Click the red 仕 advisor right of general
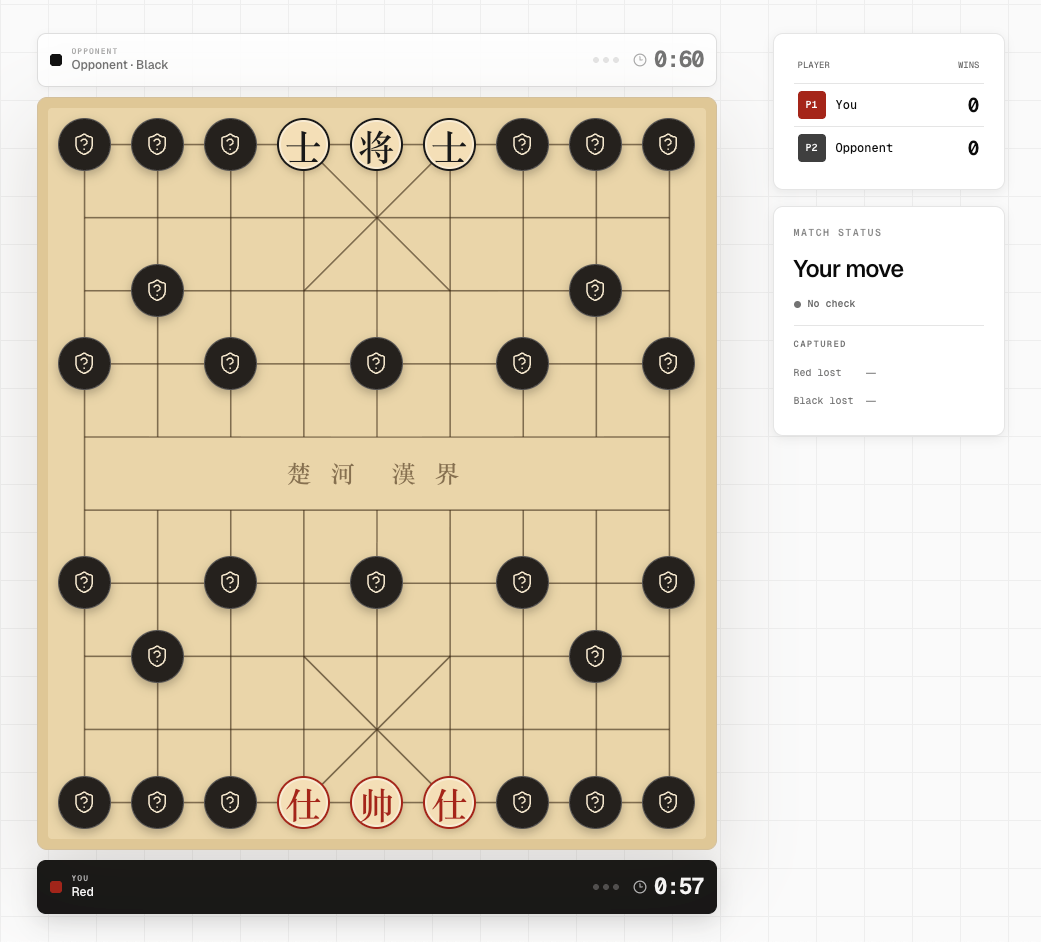Screen dimensions: 1041x942 449,803
